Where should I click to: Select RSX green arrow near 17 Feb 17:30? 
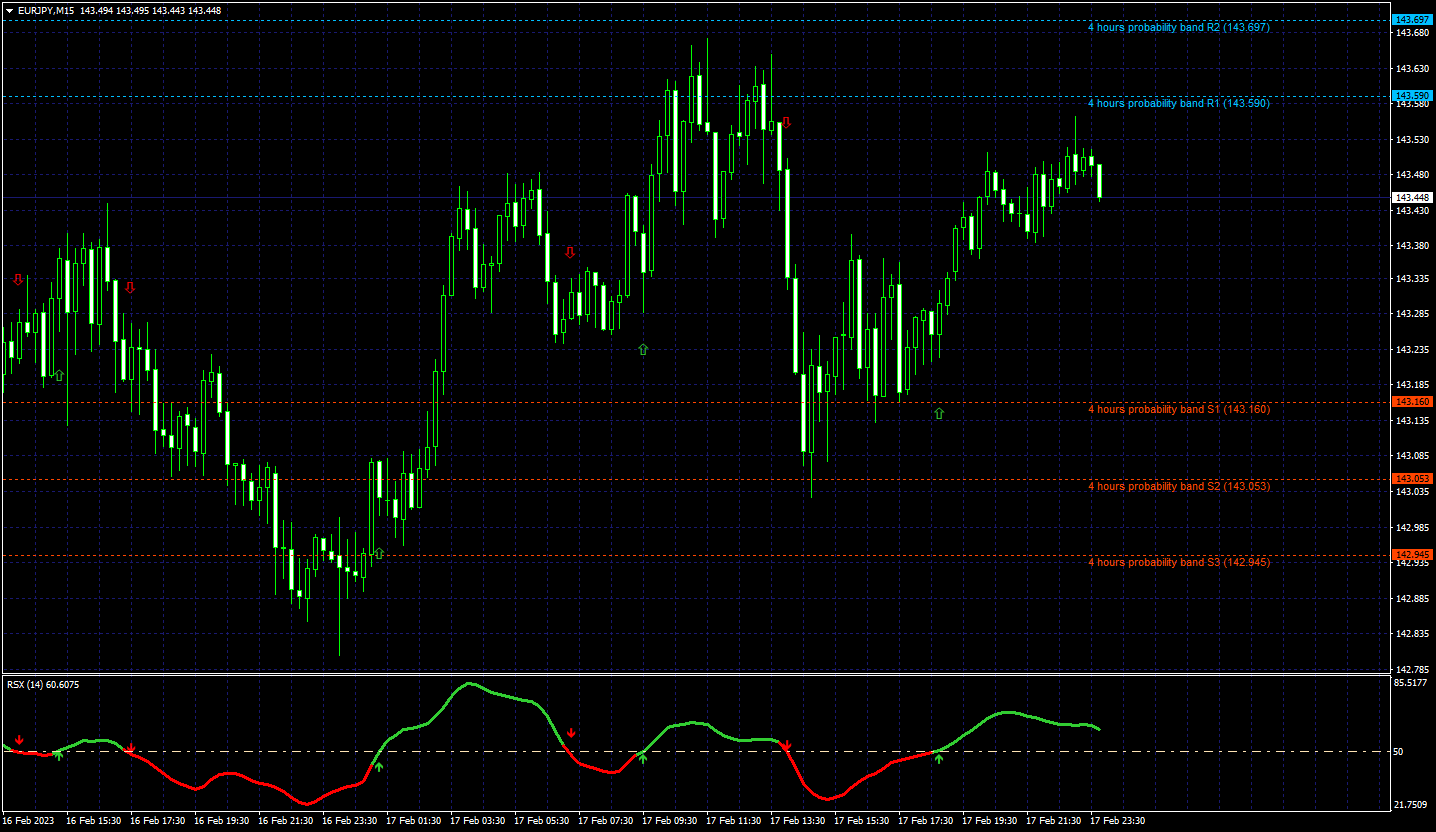click(939, 759)
